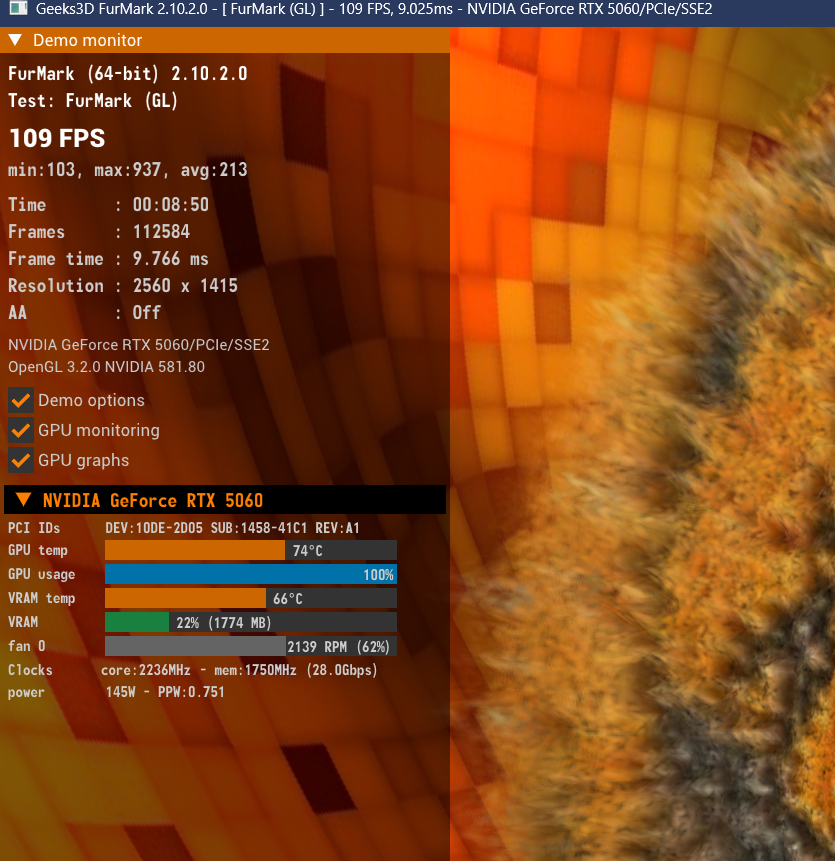
Task: Click the OpenGL 3.2.0 NVIDIA driver line
Action: [x=106, y=367]
